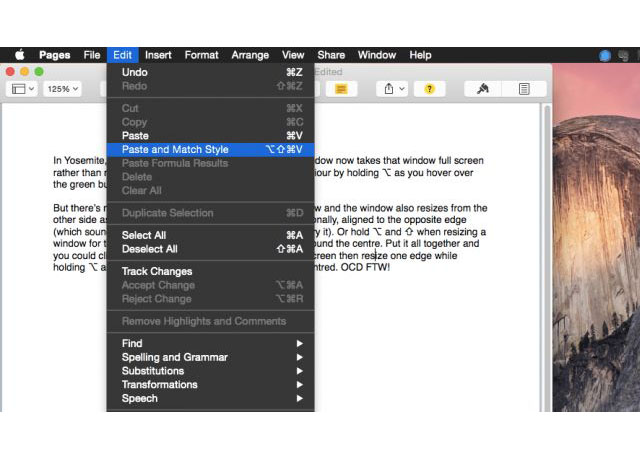The image size is (640, 460).
Task: Expand the Speech submenu
Action: (x=211, y=398)
